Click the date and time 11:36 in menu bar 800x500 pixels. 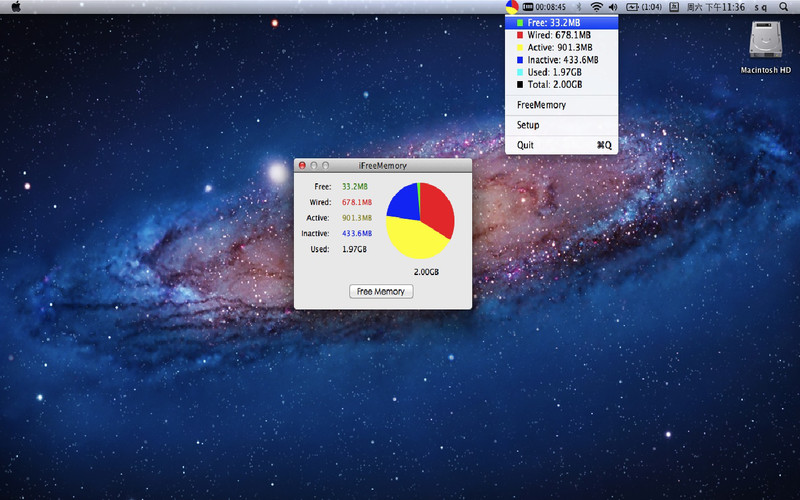(x=715, y=7)
